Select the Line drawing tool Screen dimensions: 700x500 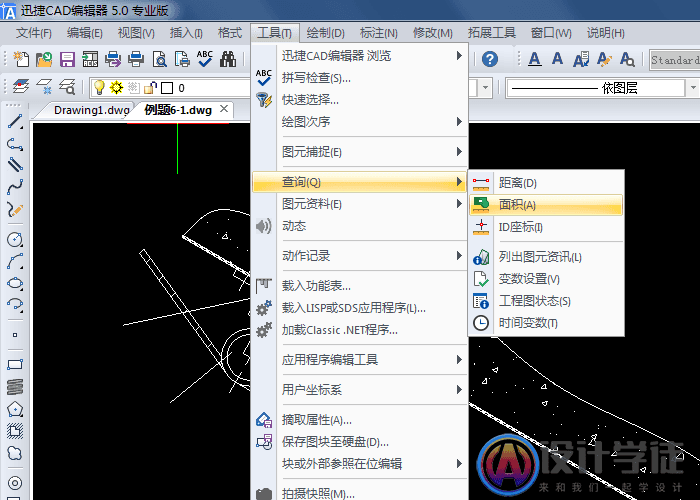(x=15, y=121)
